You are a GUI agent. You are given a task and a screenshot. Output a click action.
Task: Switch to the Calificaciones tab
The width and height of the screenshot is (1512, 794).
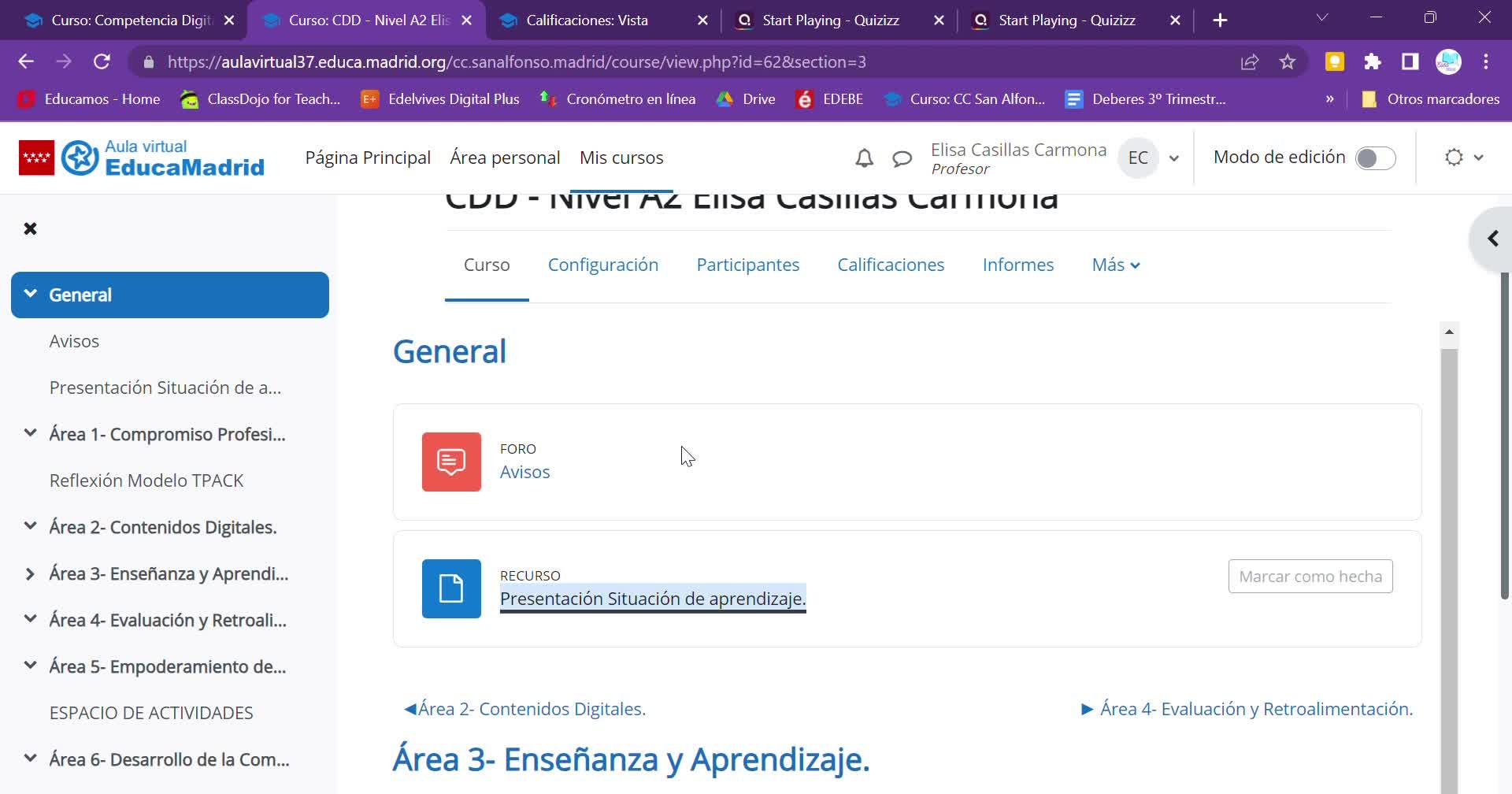click(891, 265)
